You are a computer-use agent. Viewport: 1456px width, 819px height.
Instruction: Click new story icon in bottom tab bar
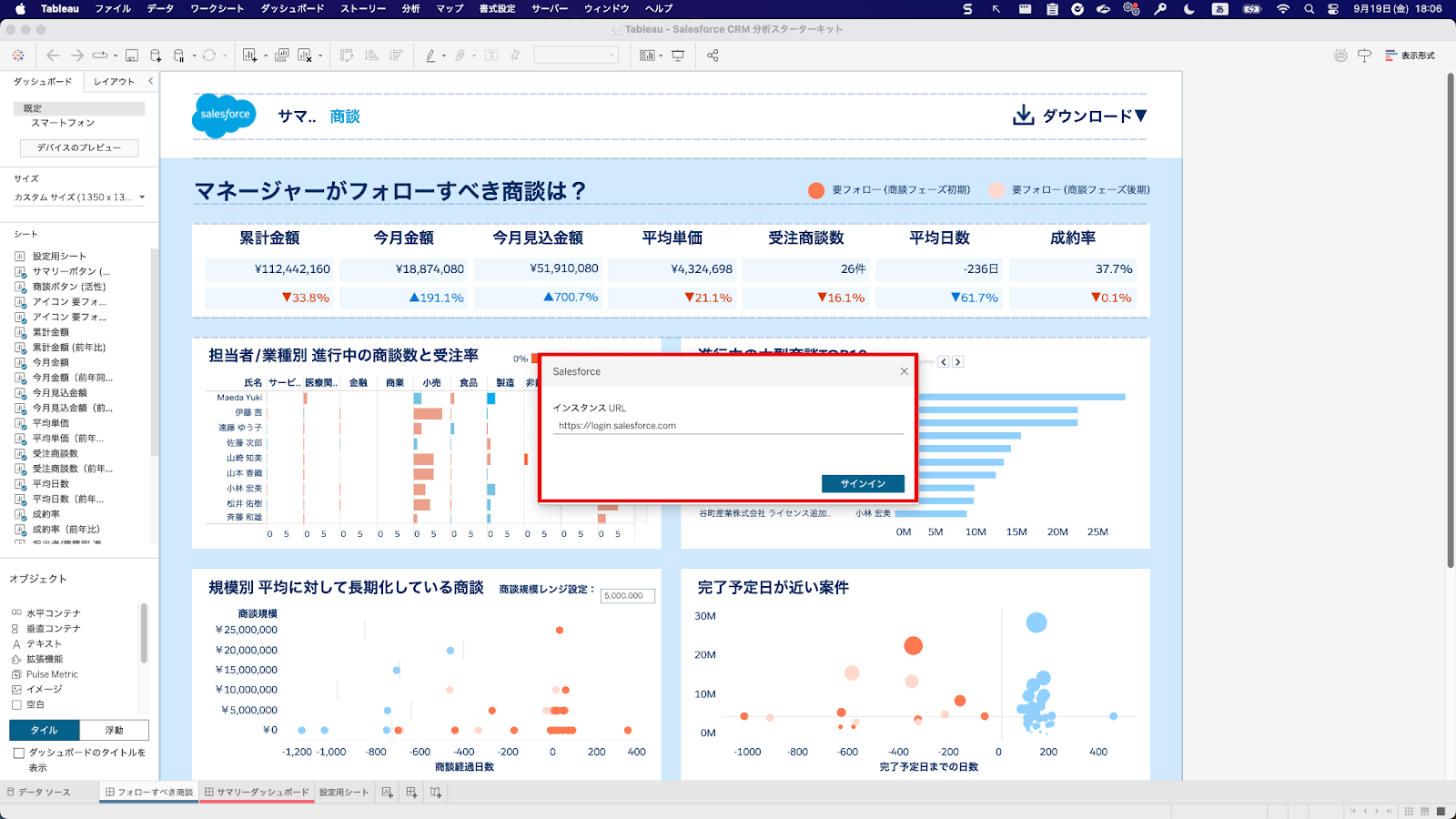tap(436, 793)
